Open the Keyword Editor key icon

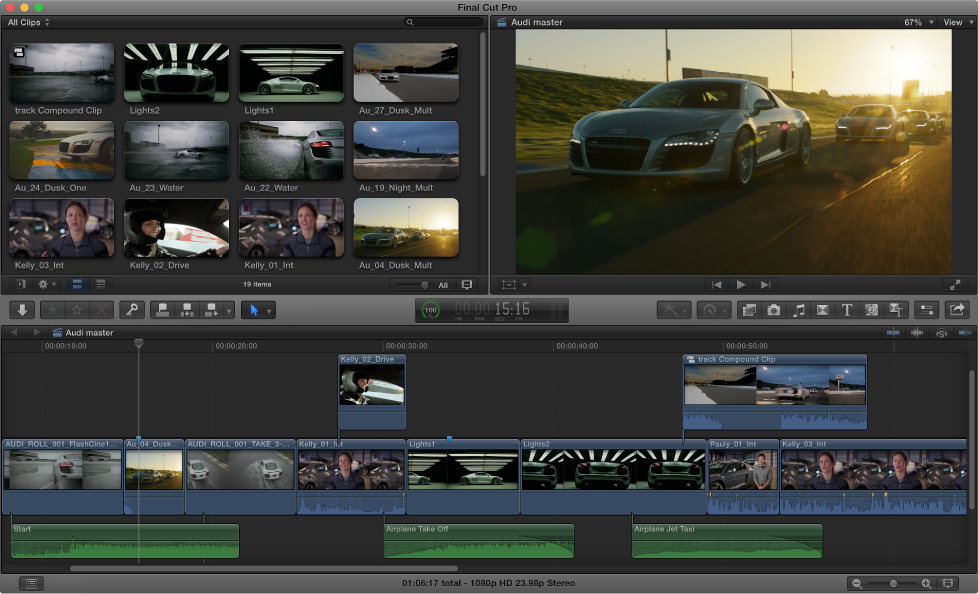click(x=132, y=310)
